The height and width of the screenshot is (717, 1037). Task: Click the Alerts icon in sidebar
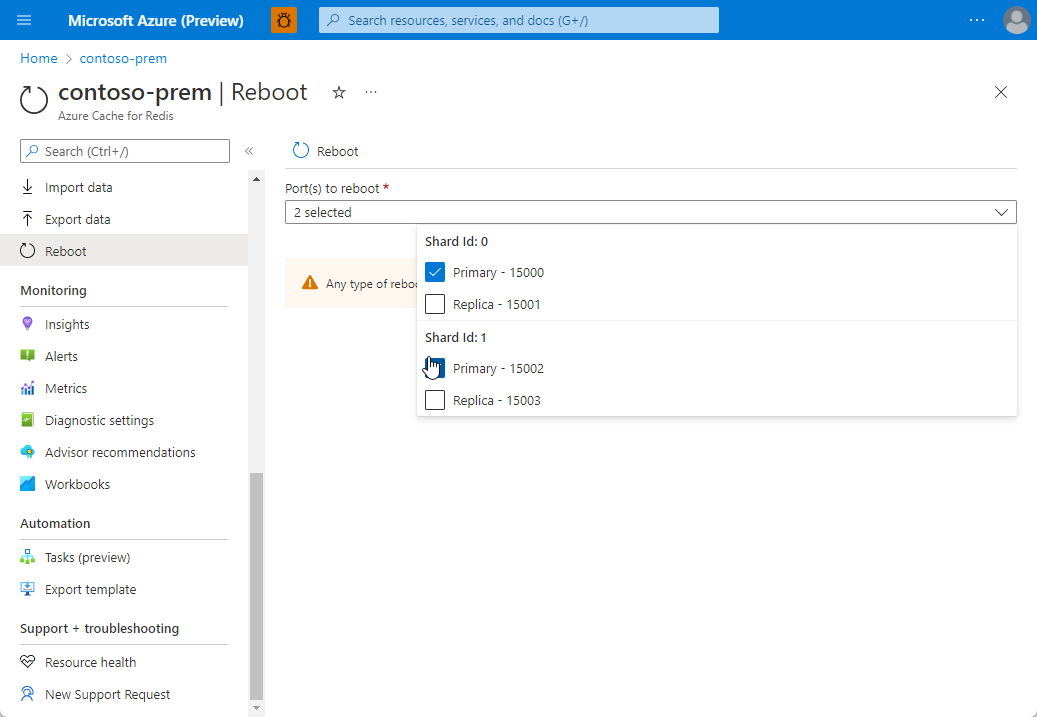point(28,356)
